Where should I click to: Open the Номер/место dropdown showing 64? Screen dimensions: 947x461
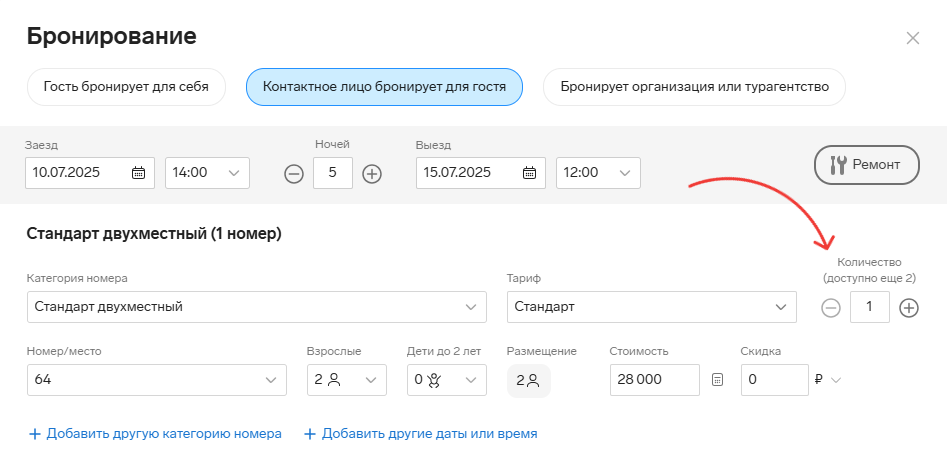(157, 380)
